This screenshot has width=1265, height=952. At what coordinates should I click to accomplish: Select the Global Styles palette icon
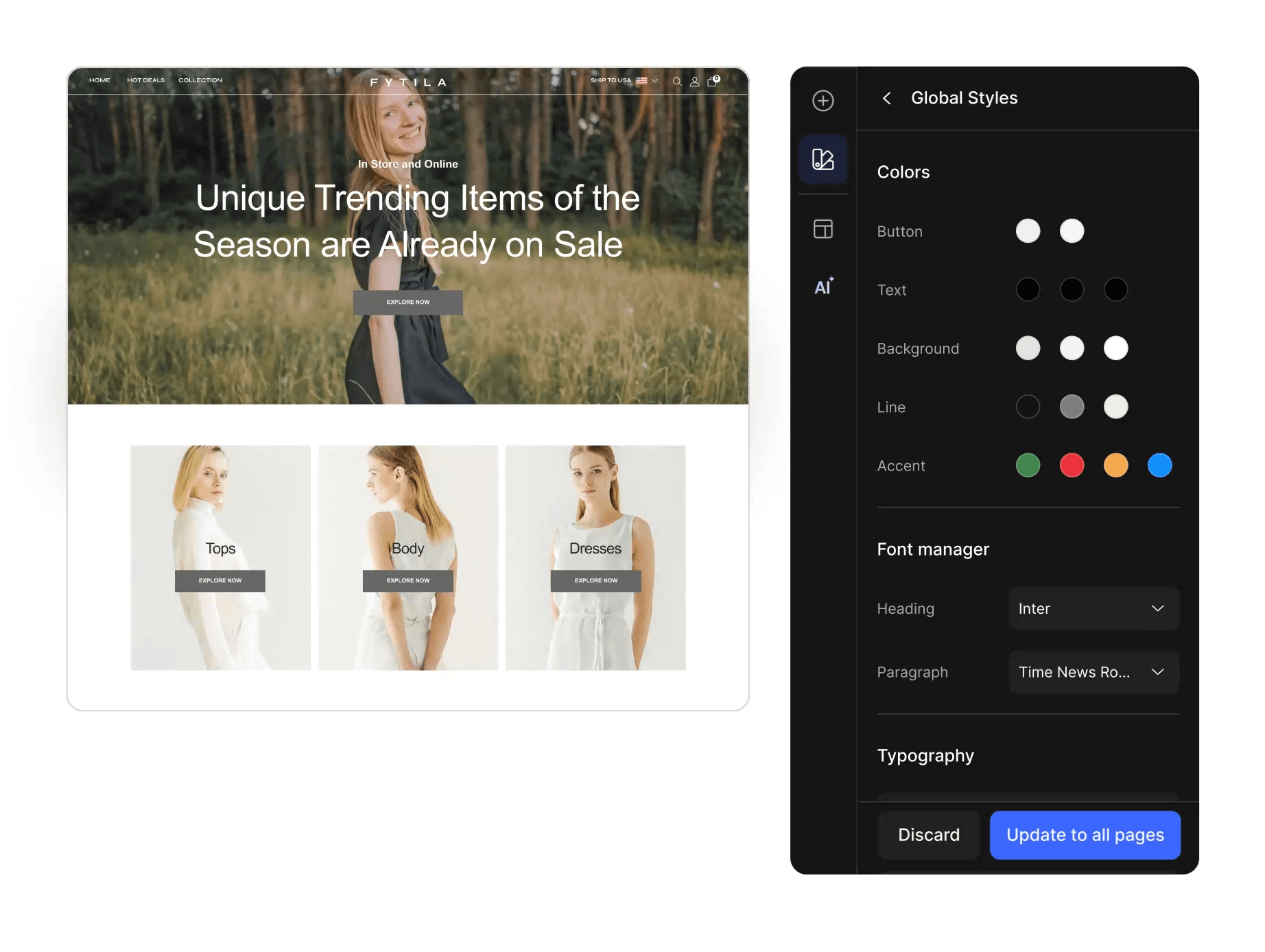point(823,160)
